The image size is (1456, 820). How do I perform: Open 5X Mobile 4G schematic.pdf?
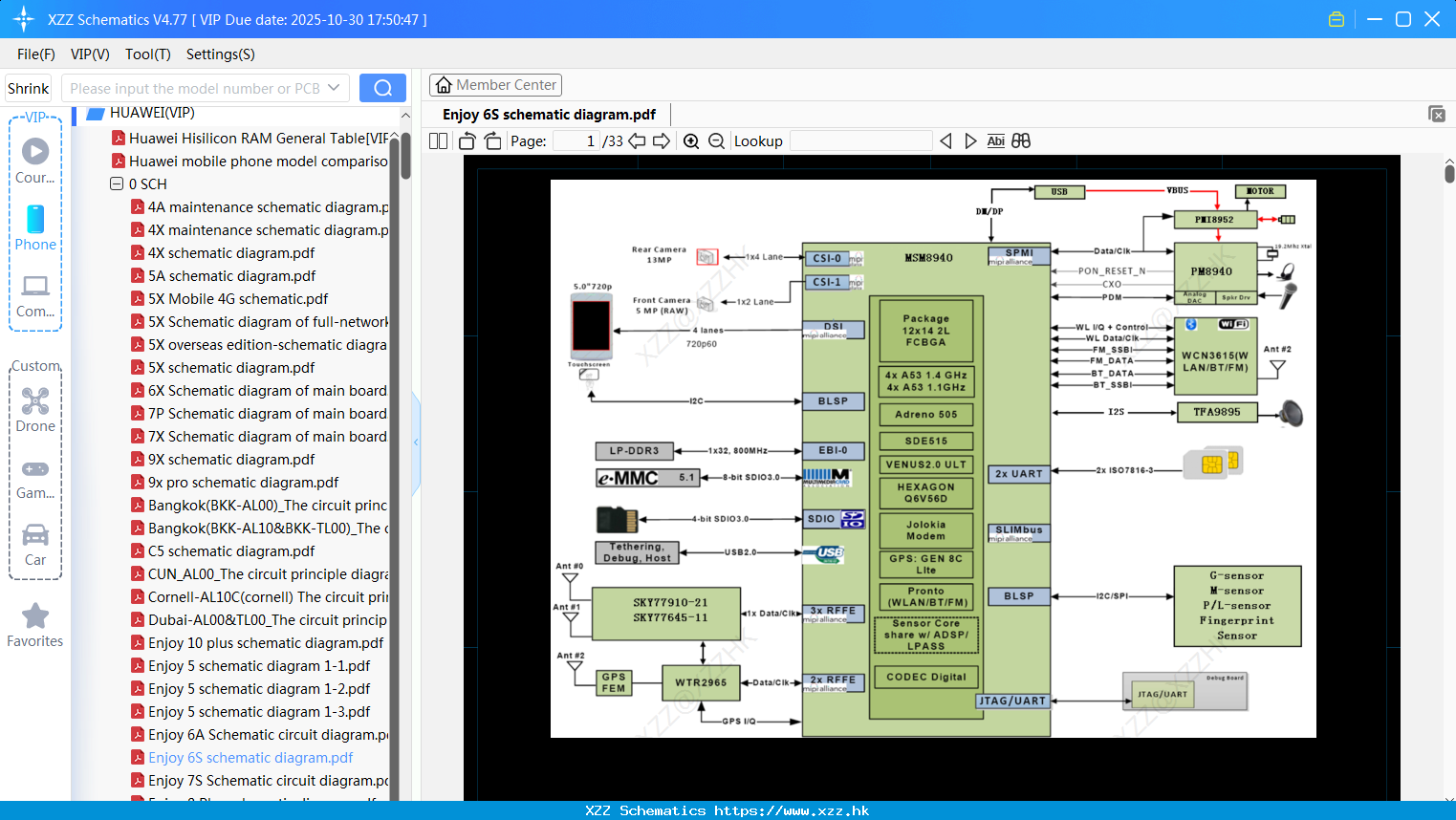(229, 298)
